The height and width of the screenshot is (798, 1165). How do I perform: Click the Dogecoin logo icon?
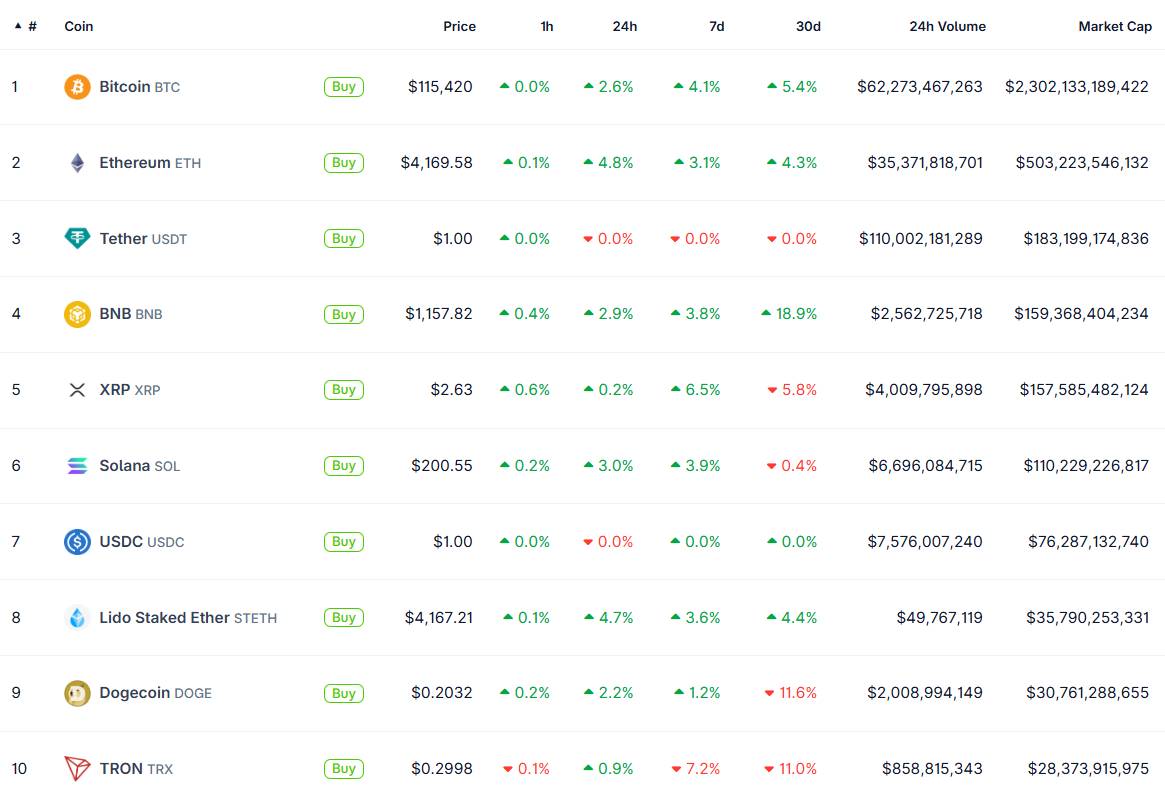[x=77, y=693]
